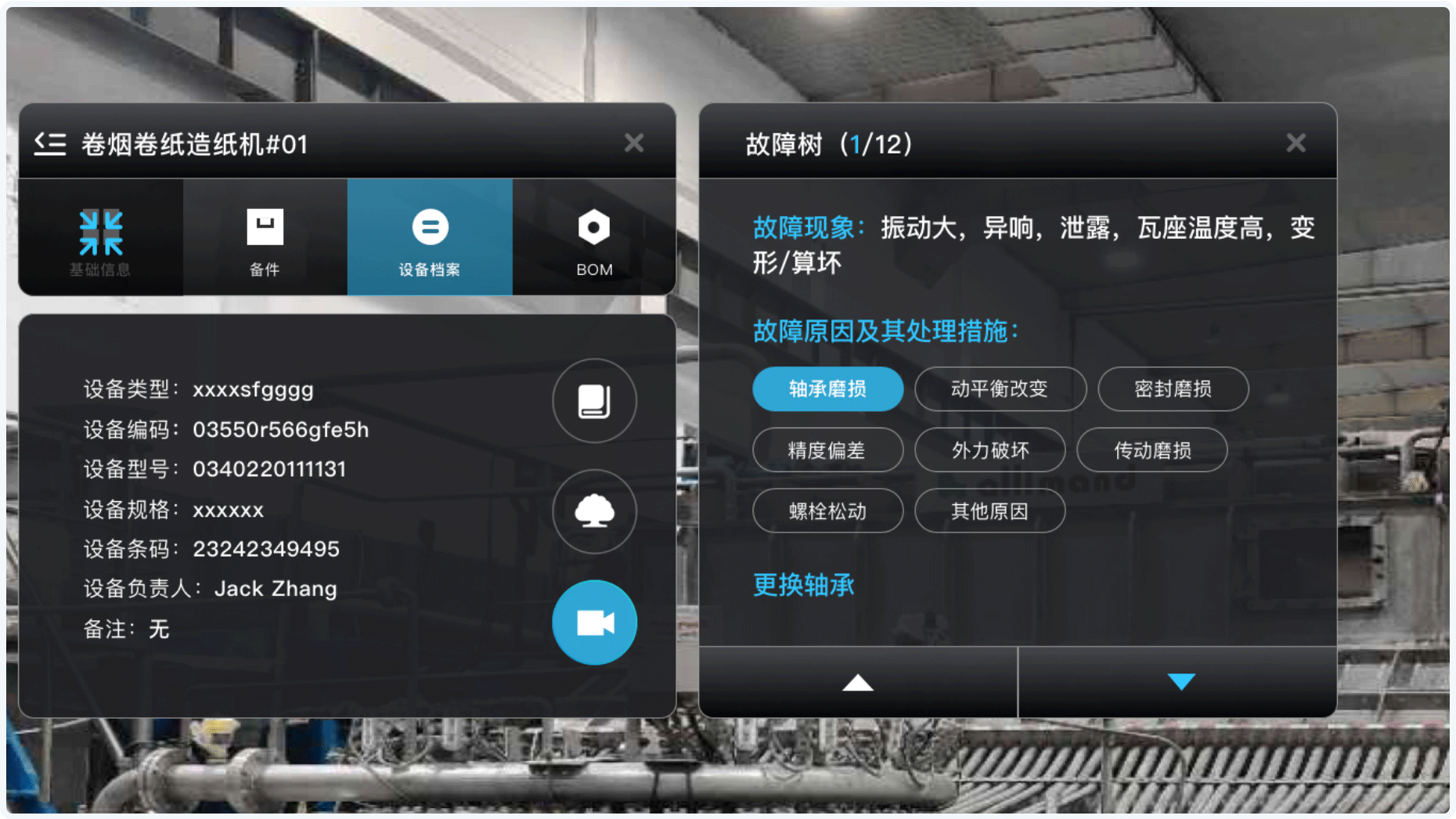Pick the 螺栓松动 cause chip
1456x819 pixels.
(828, 511)
